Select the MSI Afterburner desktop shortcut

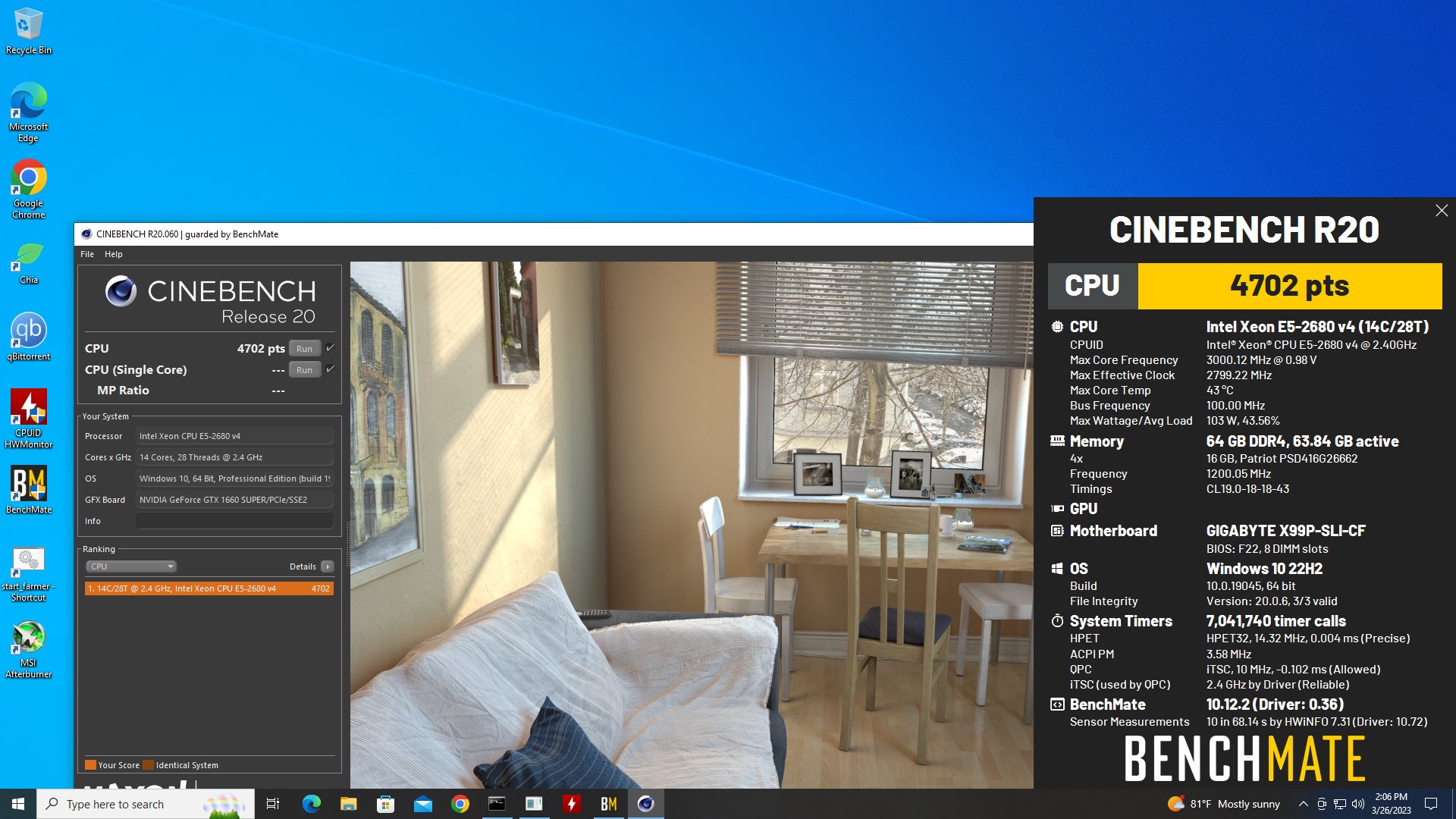[x=28, y=650]
